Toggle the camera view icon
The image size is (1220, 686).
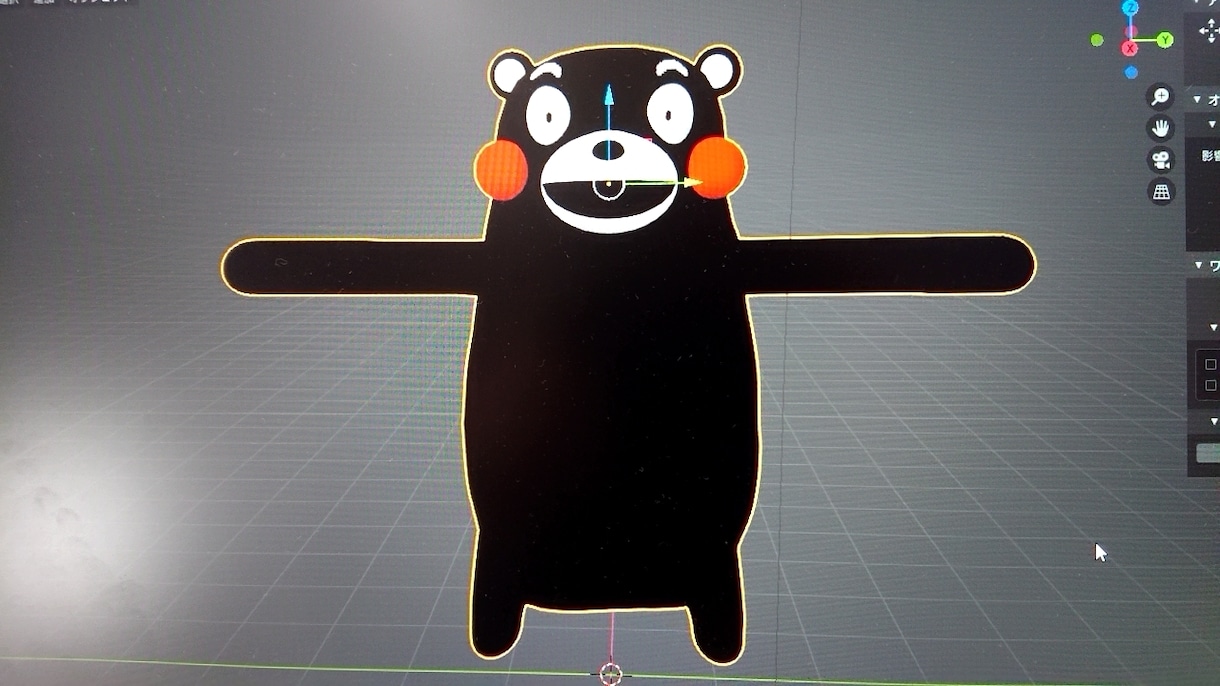pos(1161,160)
